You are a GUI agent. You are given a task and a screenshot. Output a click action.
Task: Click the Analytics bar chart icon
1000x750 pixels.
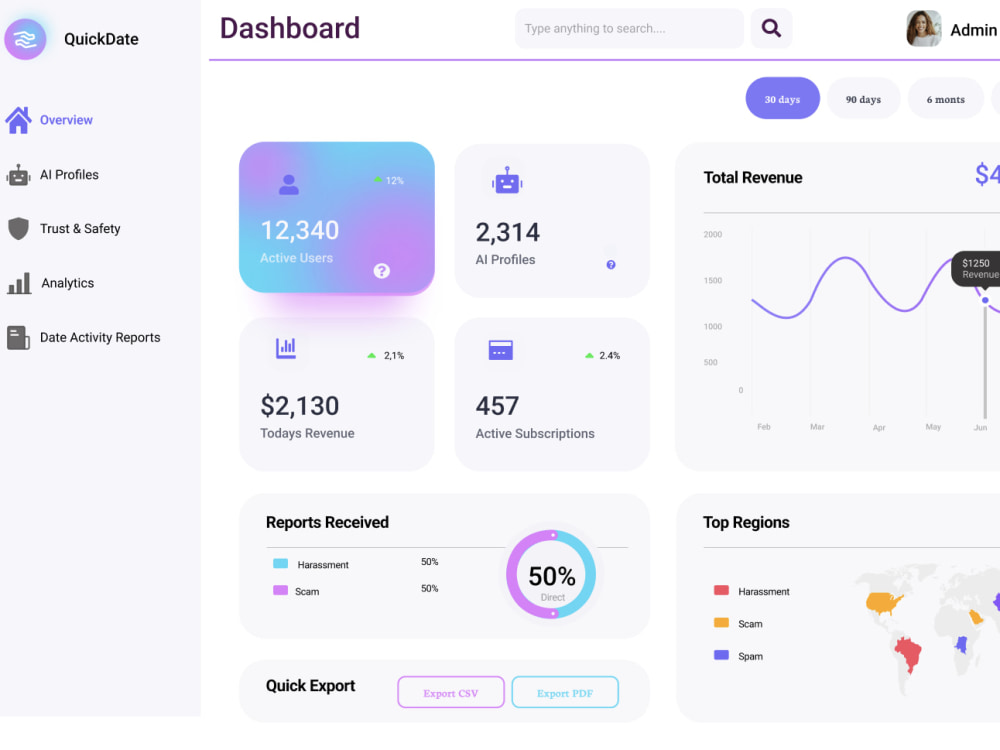(19, 283)
